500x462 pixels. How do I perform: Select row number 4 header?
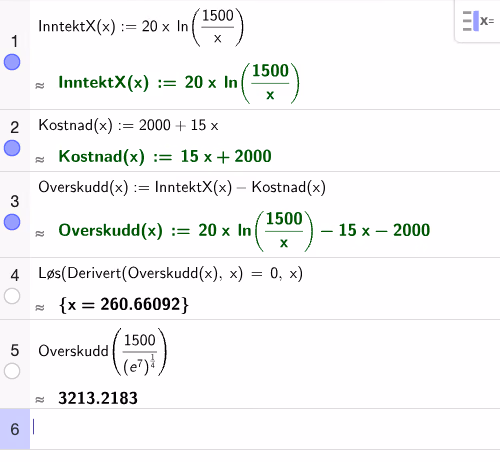click(x=14, y=275)
